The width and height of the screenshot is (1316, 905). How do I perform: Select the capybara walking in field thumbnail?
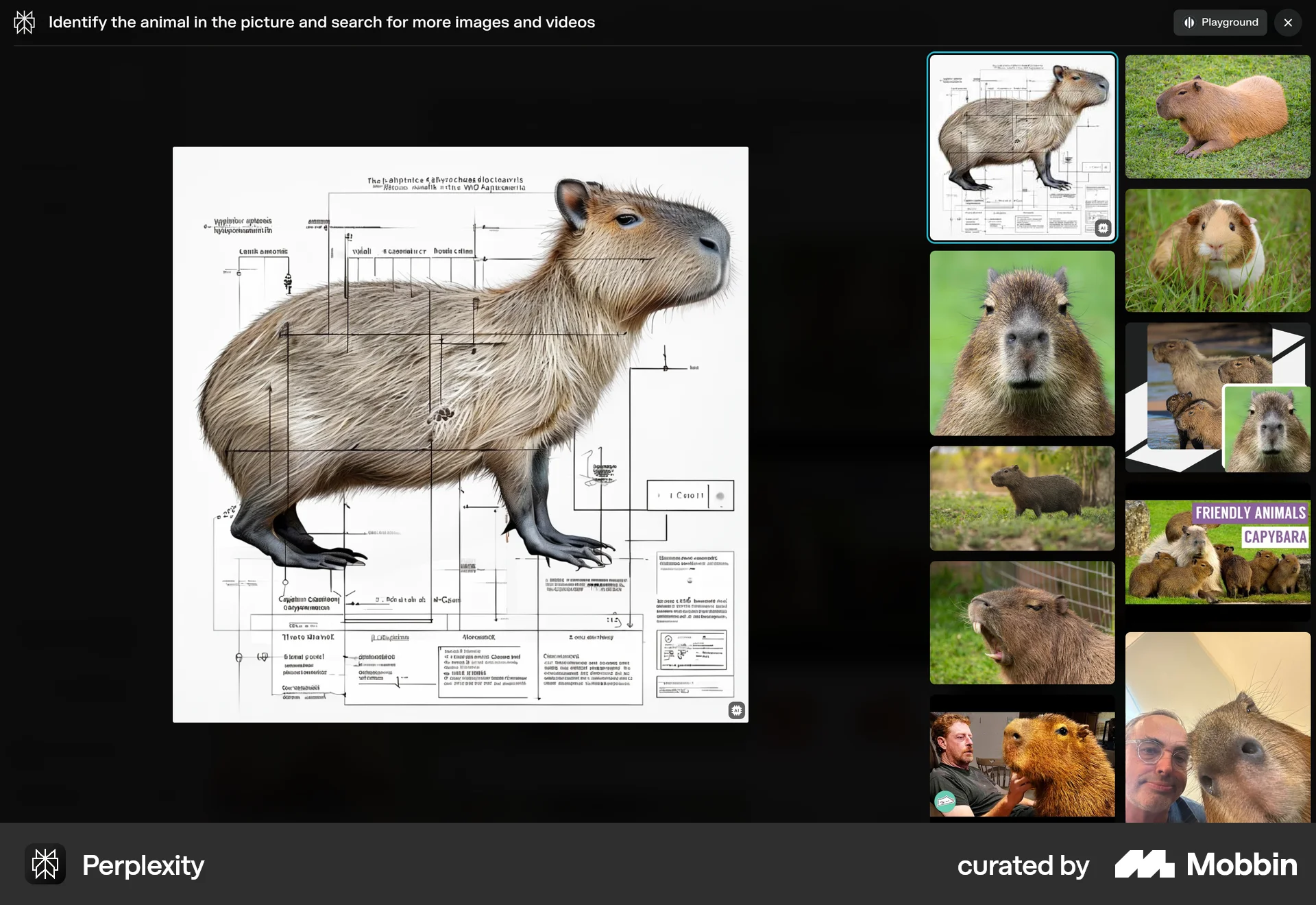[1021, 498]
